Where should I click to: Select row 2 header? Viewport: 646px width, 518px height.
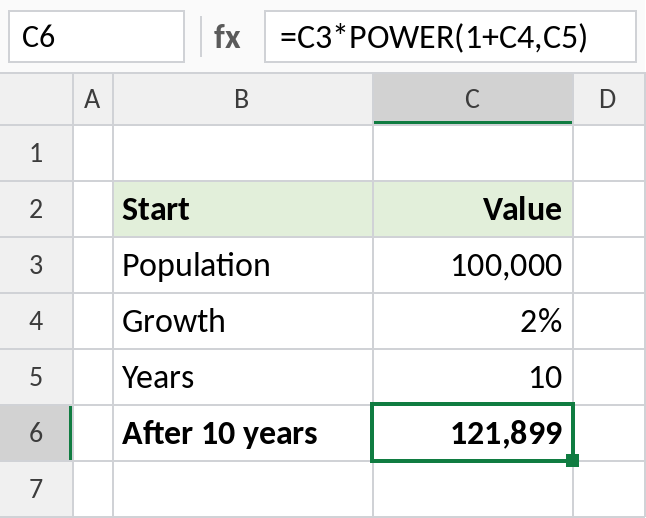[x=36, y=209]
